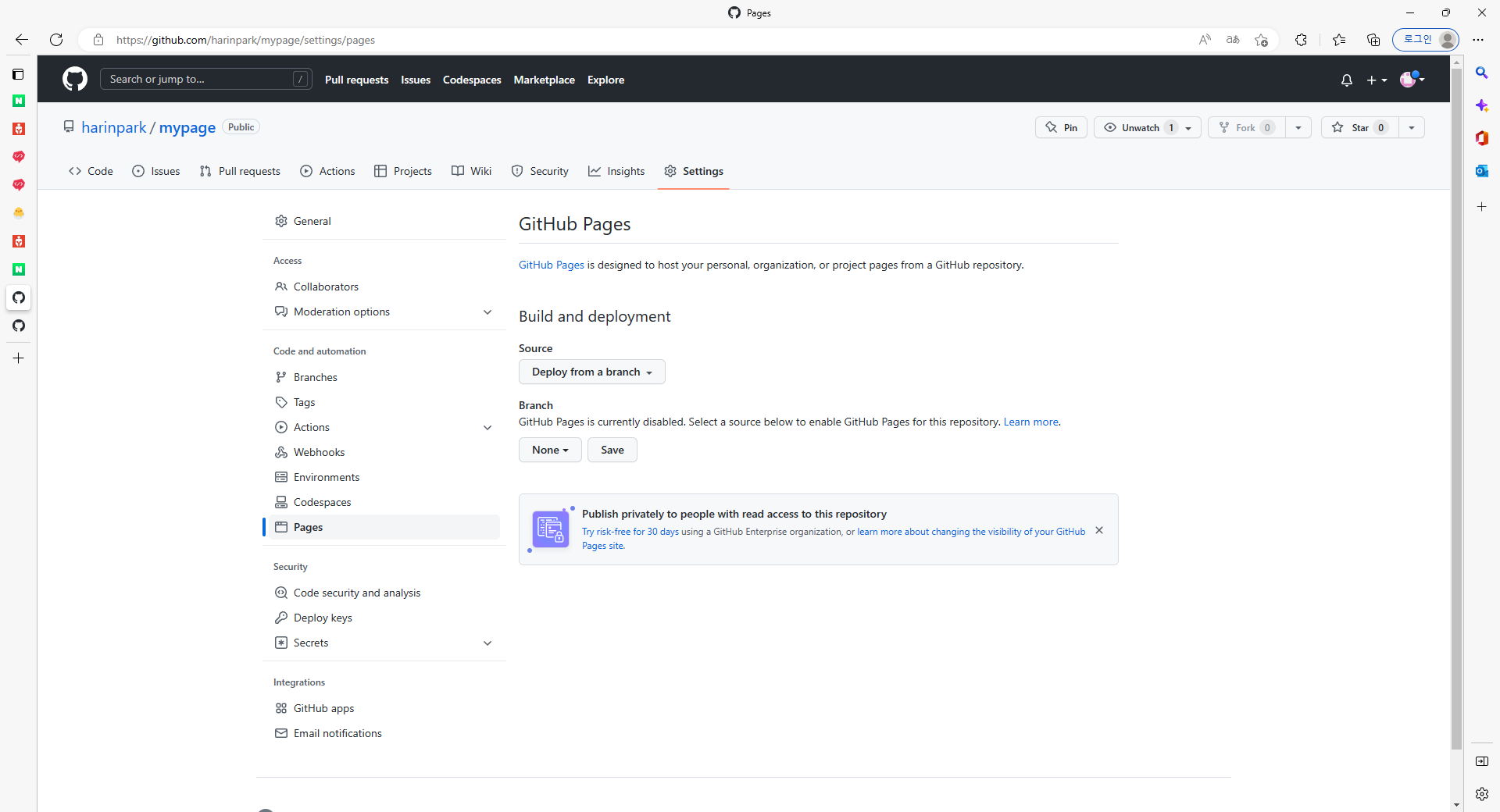This screenshot has height=812, width=1500.
Task: Open Code security and analysis settings
Action: pyautogui.click(x=384, y=593)
